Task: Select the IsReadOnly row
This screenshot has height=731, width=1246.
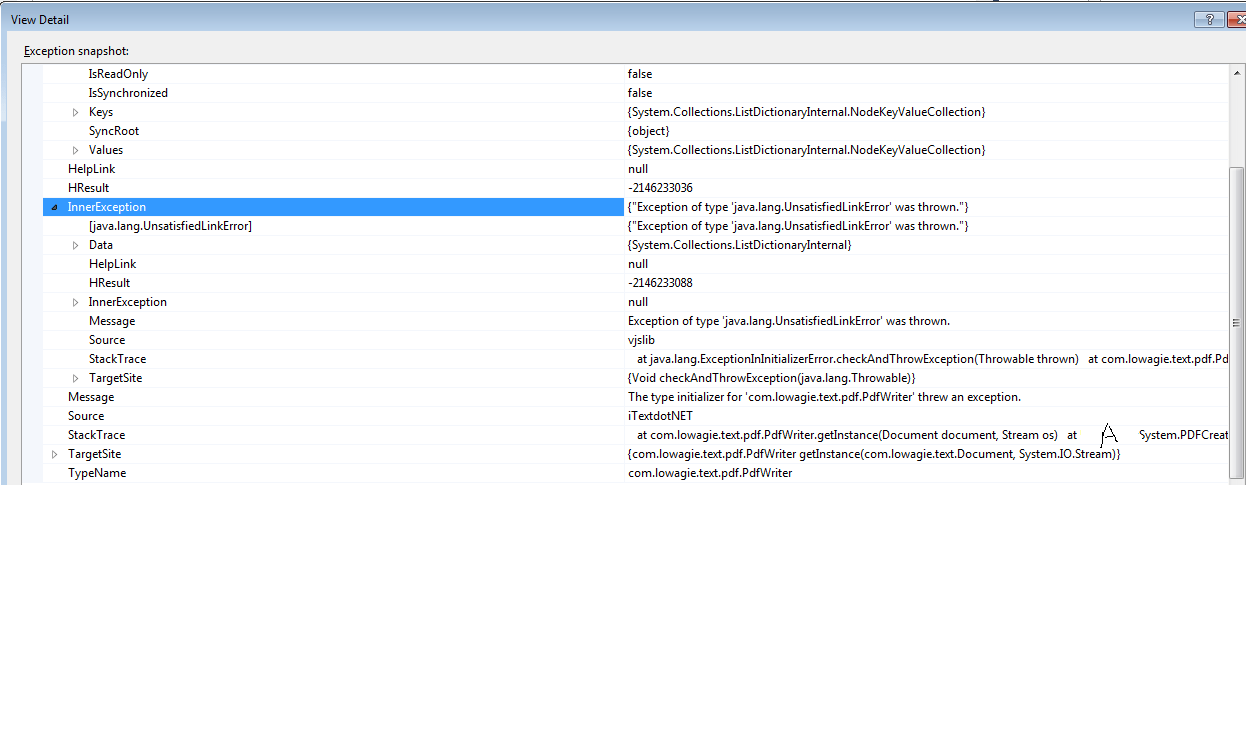Action: point(118,73)
